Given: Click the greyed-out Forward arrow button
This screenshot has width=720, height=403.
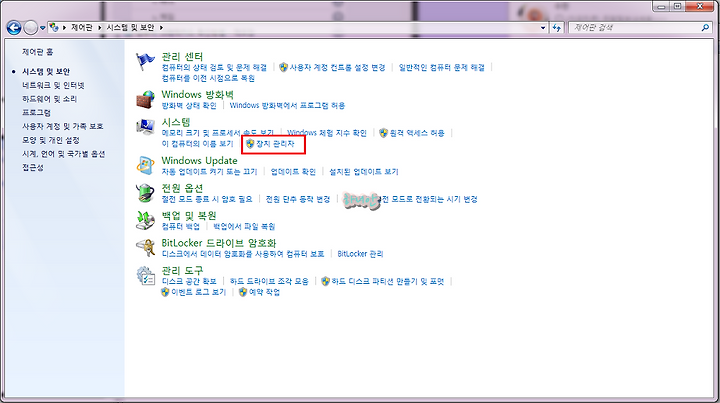Looking at the screenshot, I should [30, 28].
